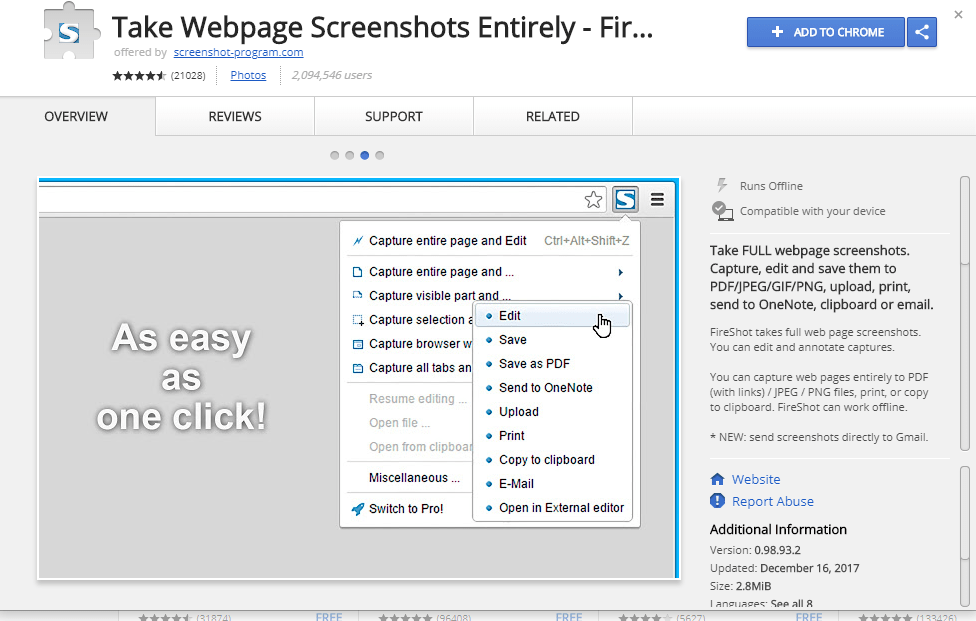Open the Report Abuse link
The height and width of the screenshot is (621, 976).
tap(772, 502)
